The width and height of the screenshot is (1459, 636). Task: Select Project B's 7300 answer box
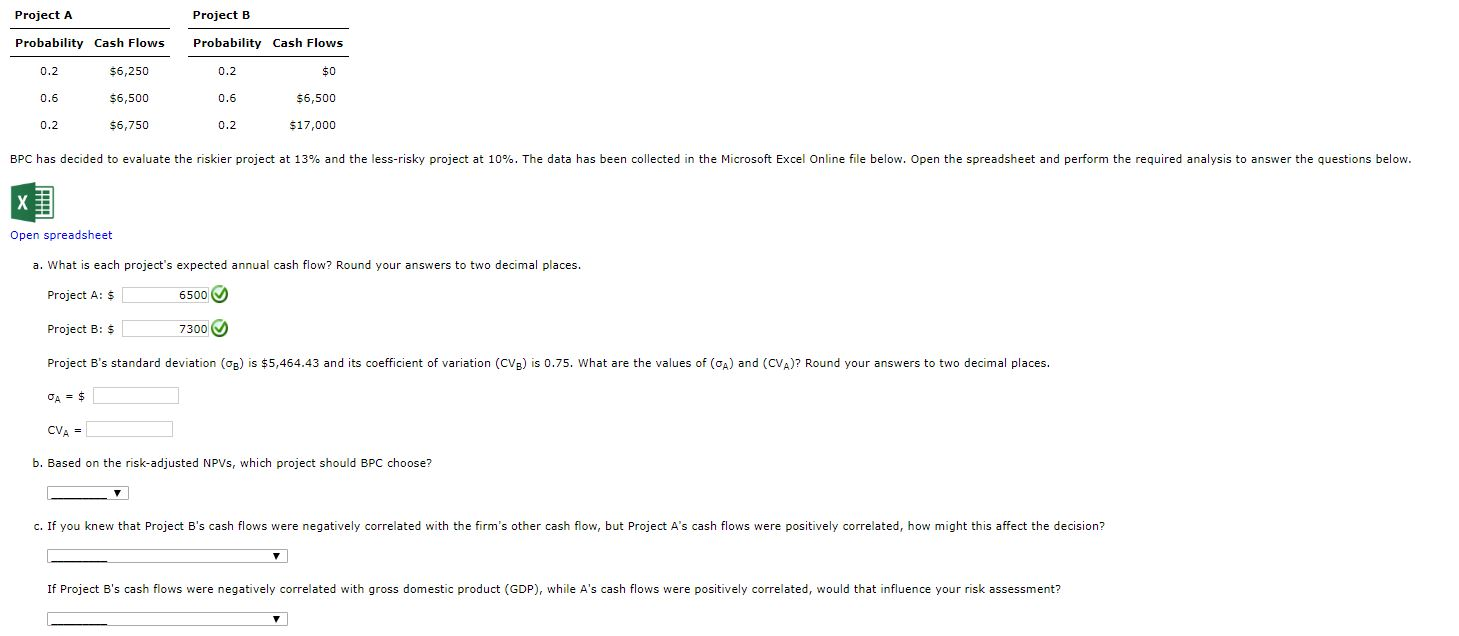tap(166, 328)
